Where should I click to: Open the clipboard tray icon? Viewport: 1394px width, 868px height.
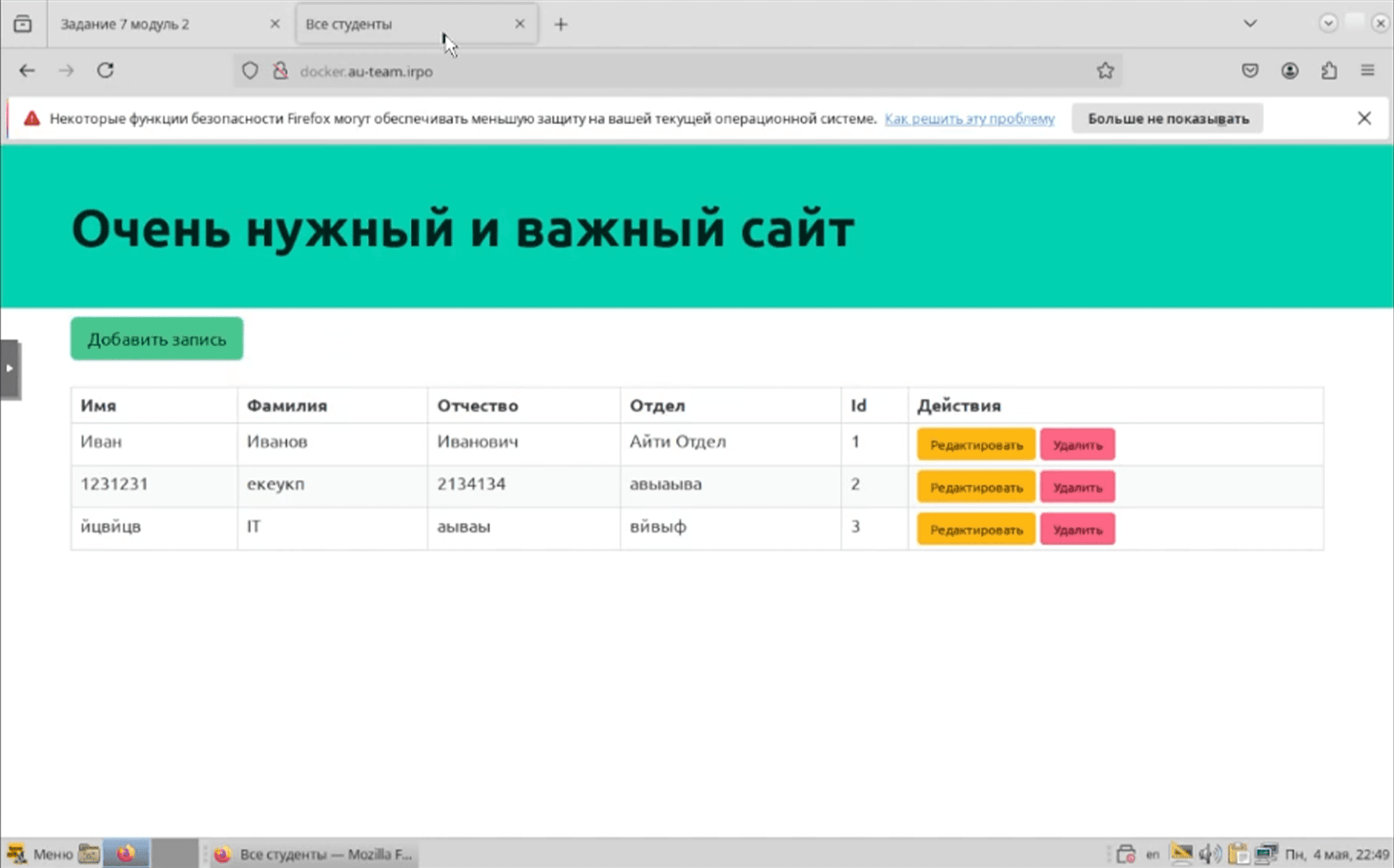tap(1238, 854)
